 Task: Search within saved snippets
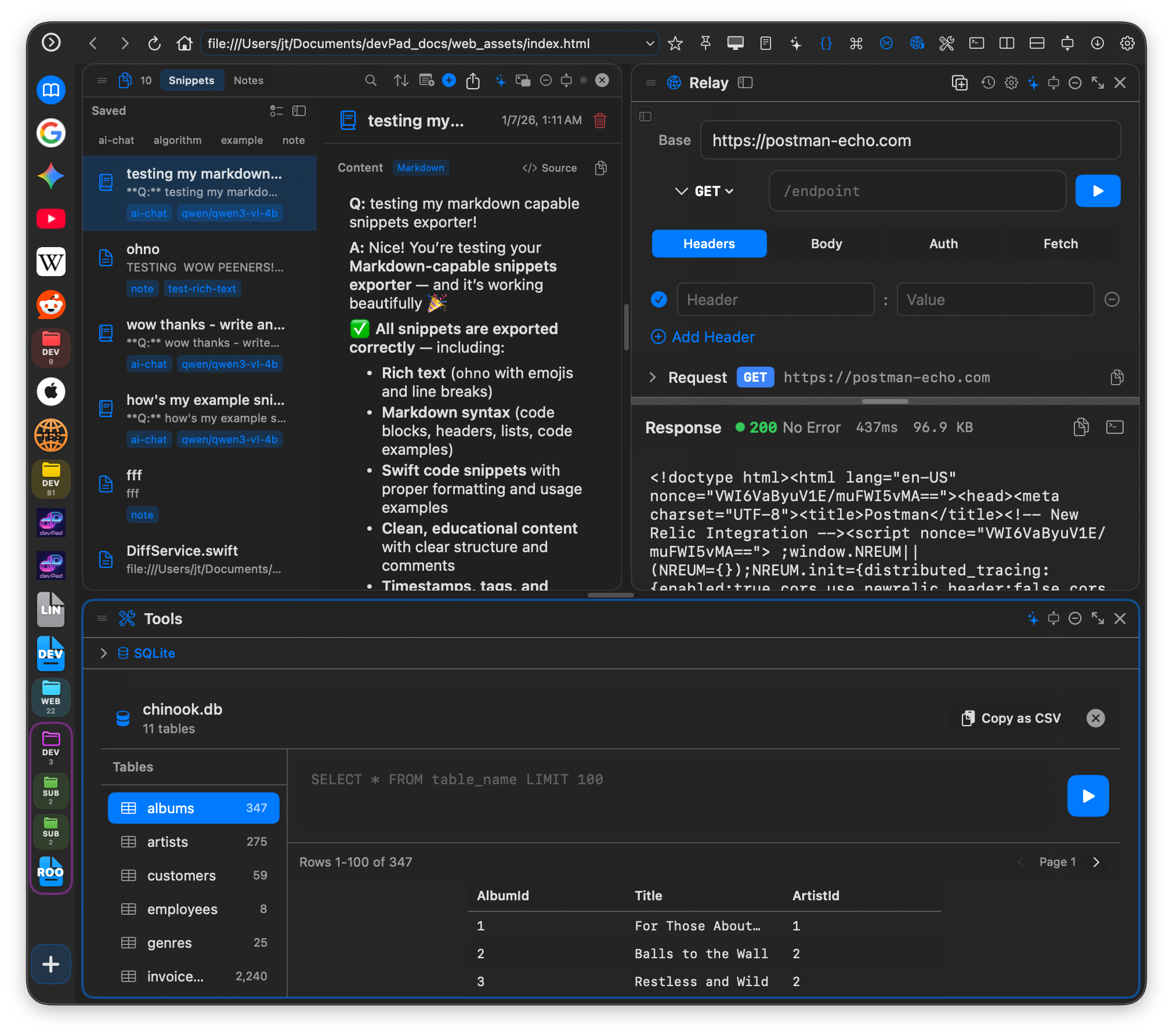point(371,81)
